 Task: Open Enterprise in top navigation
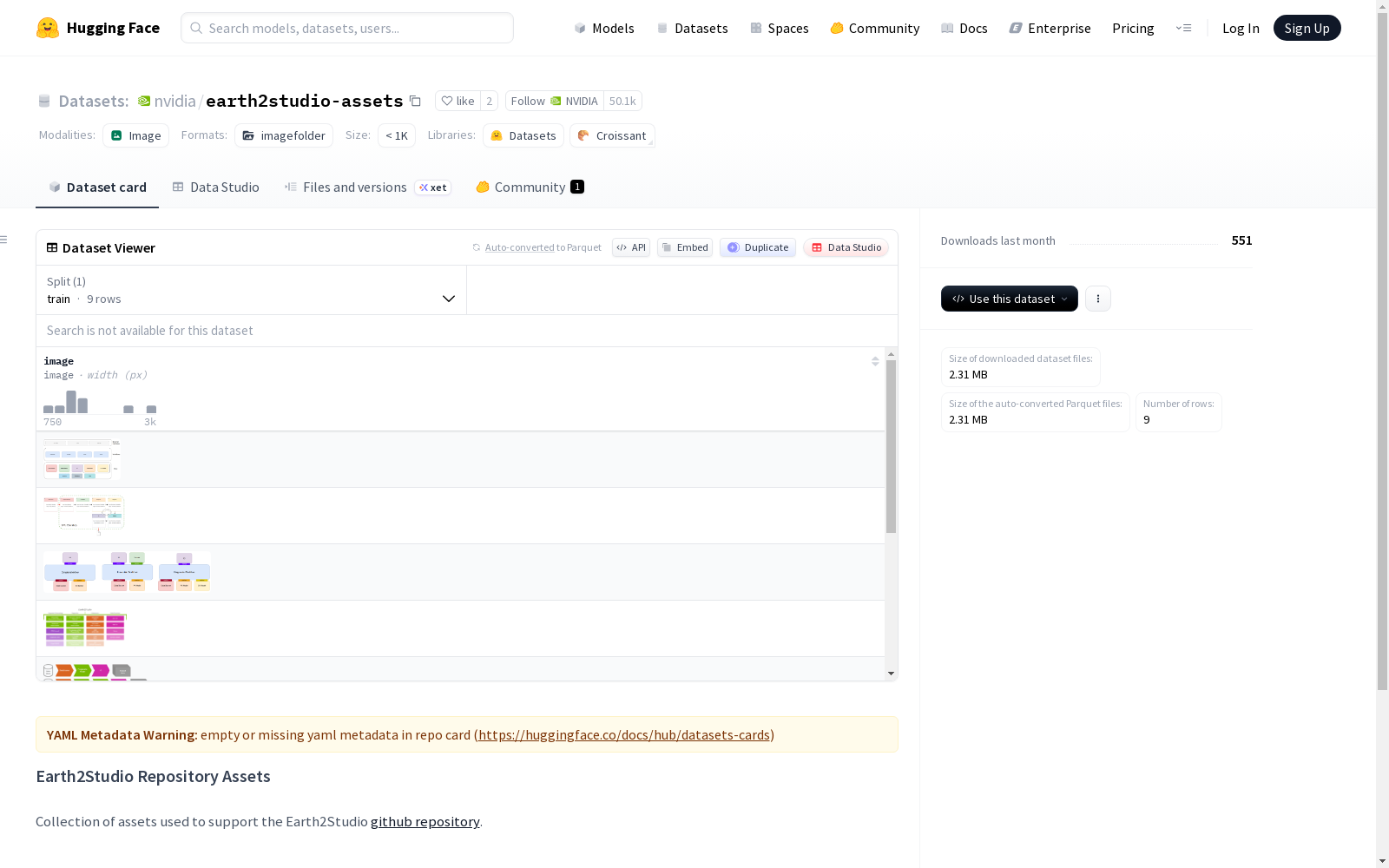(1050, 28)
